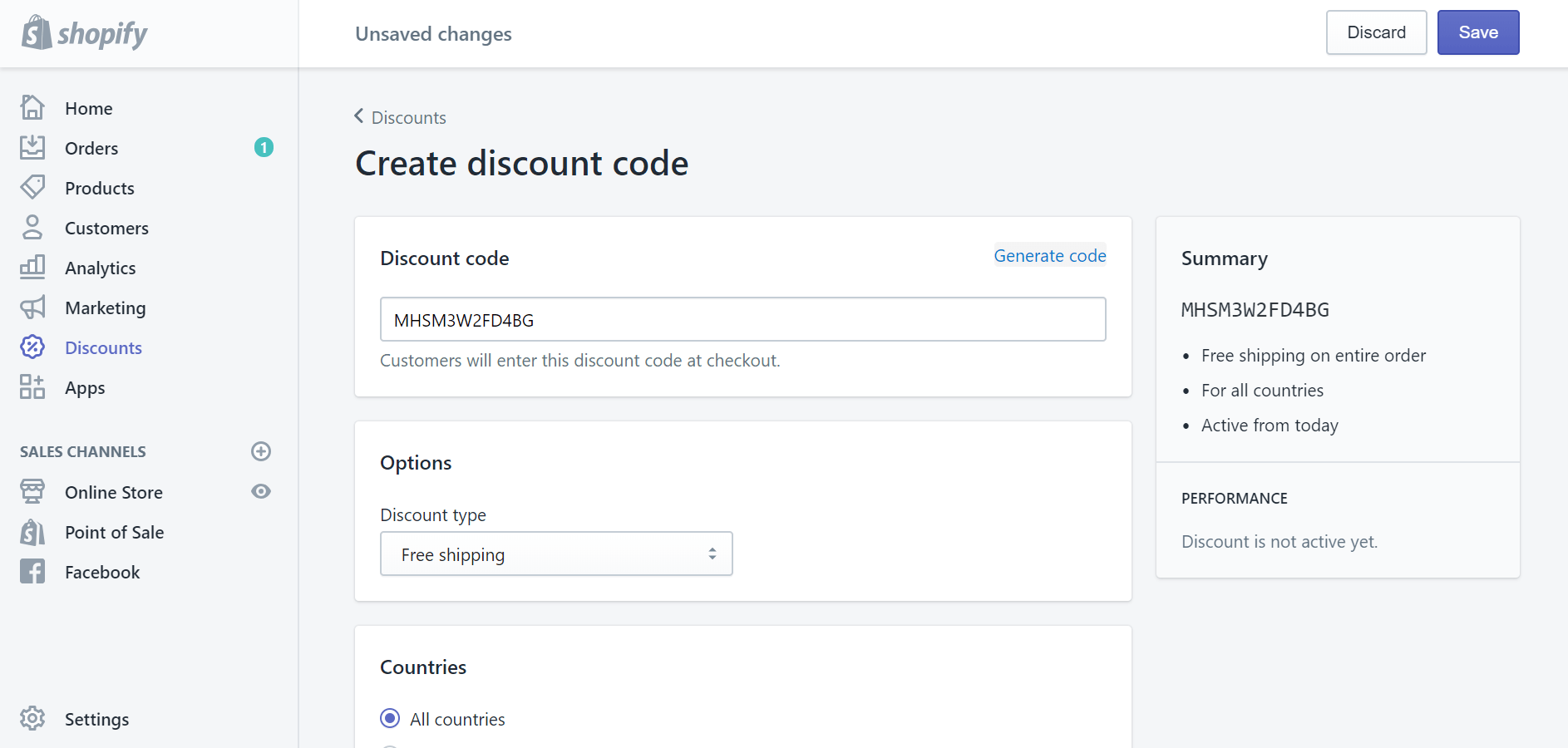The width and height of the screenshot is (1568, 748).
Task: Open Settings via the gear icon
Action: (x=32, y=719)
